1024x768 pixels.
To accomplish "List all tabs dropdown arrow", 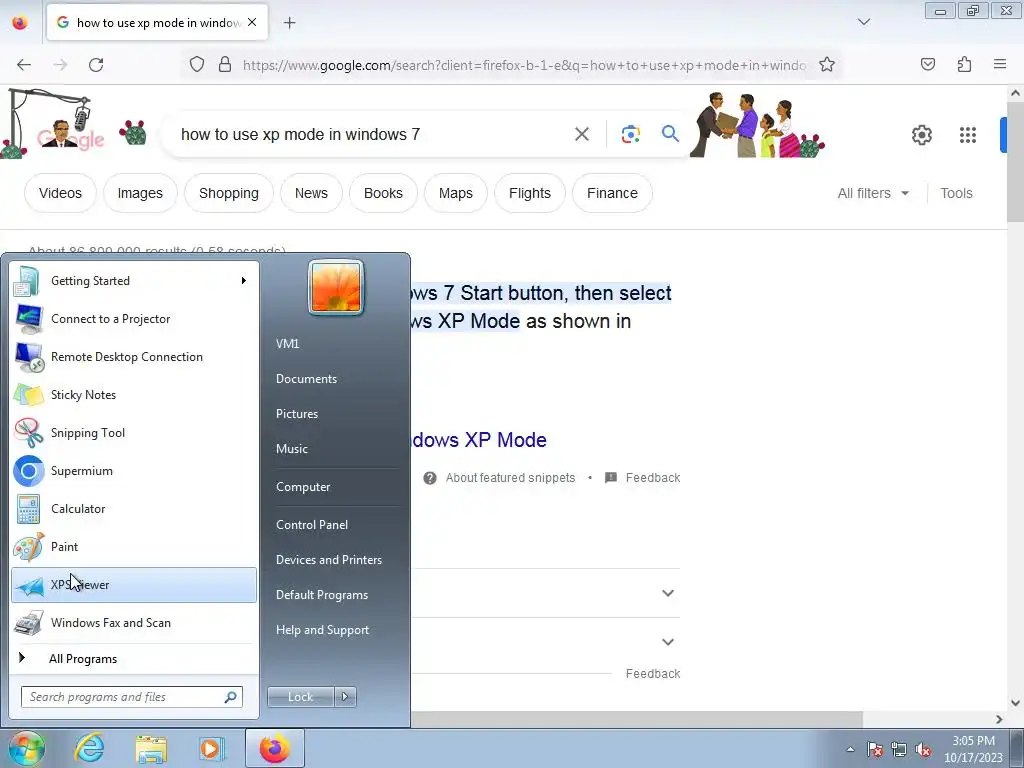I will (864, 22).
